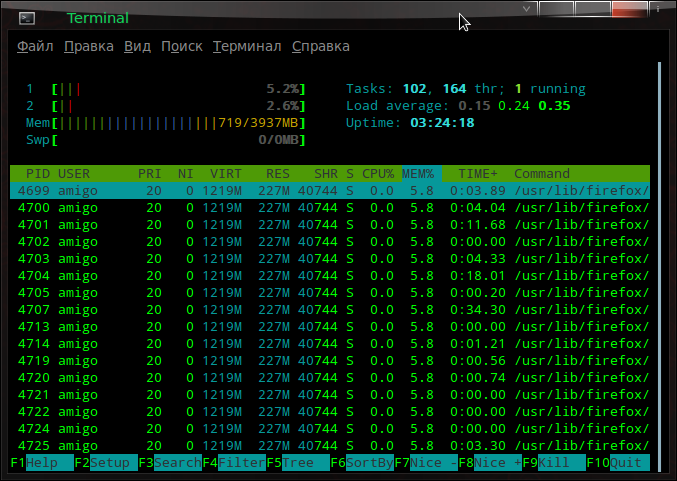Select process row with PID 4701
This screenshot has width=677, height=481.
[330, 225]
